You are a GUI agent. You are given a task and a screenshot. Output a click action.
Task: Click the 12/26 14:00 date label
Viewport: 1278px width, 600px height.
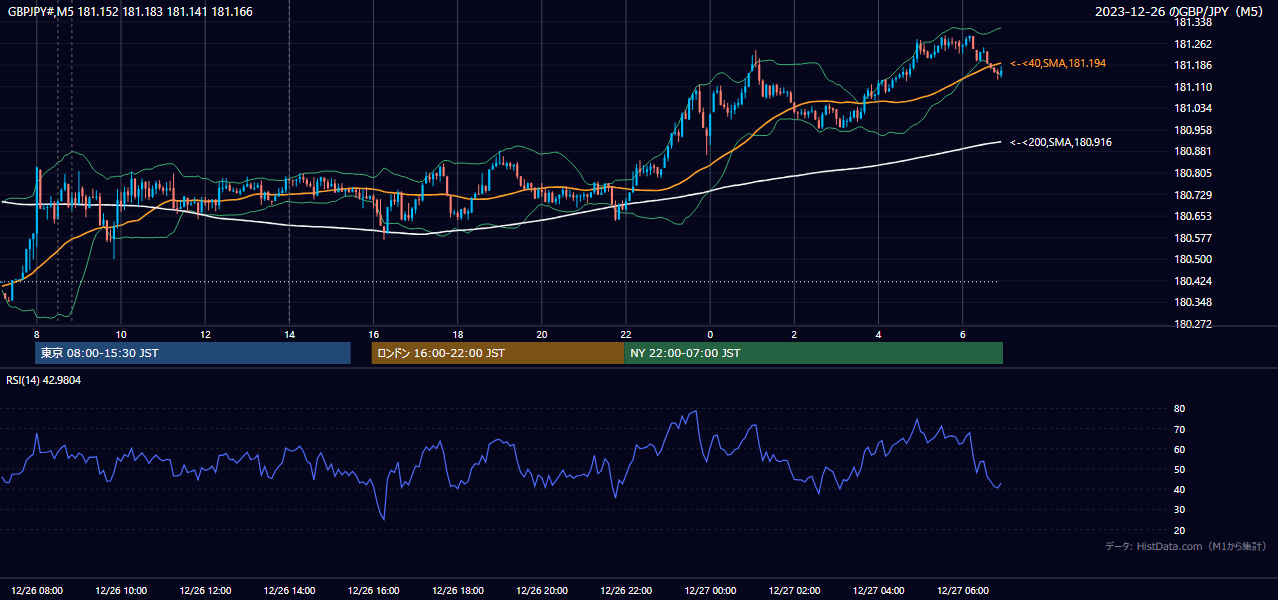pos(290,591)
